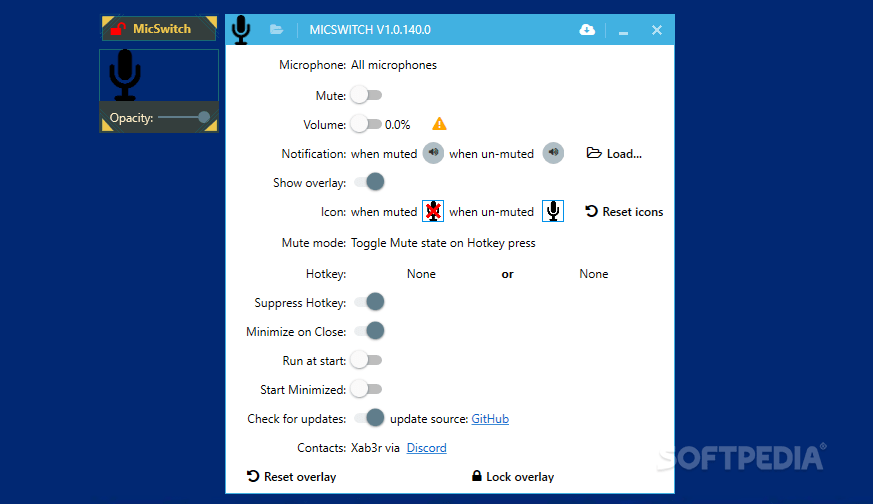Set the first Hotkey field

pos(421,274)
